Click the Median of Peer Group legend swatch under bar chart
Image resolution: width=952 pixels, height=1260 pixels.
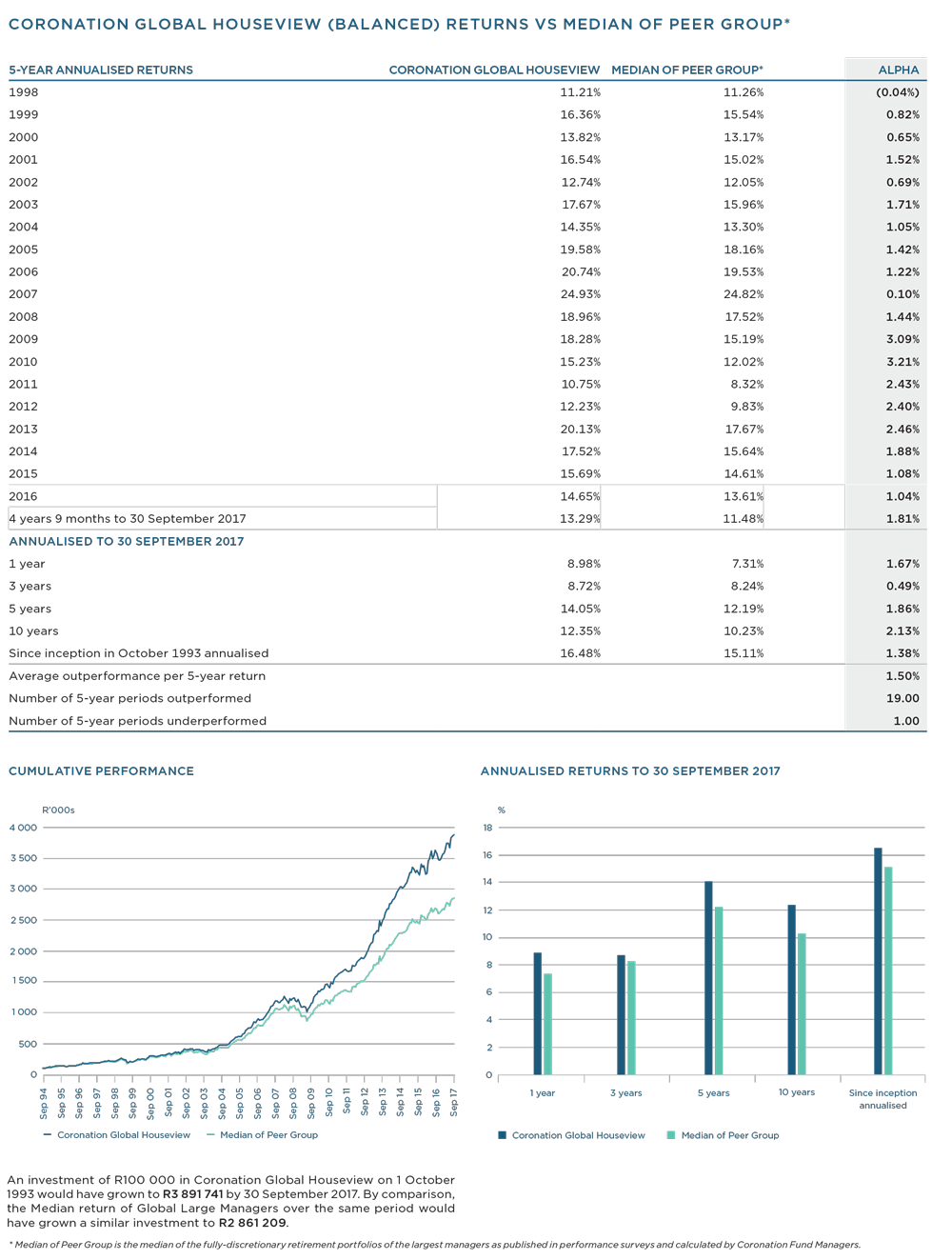click(671, 1135)
